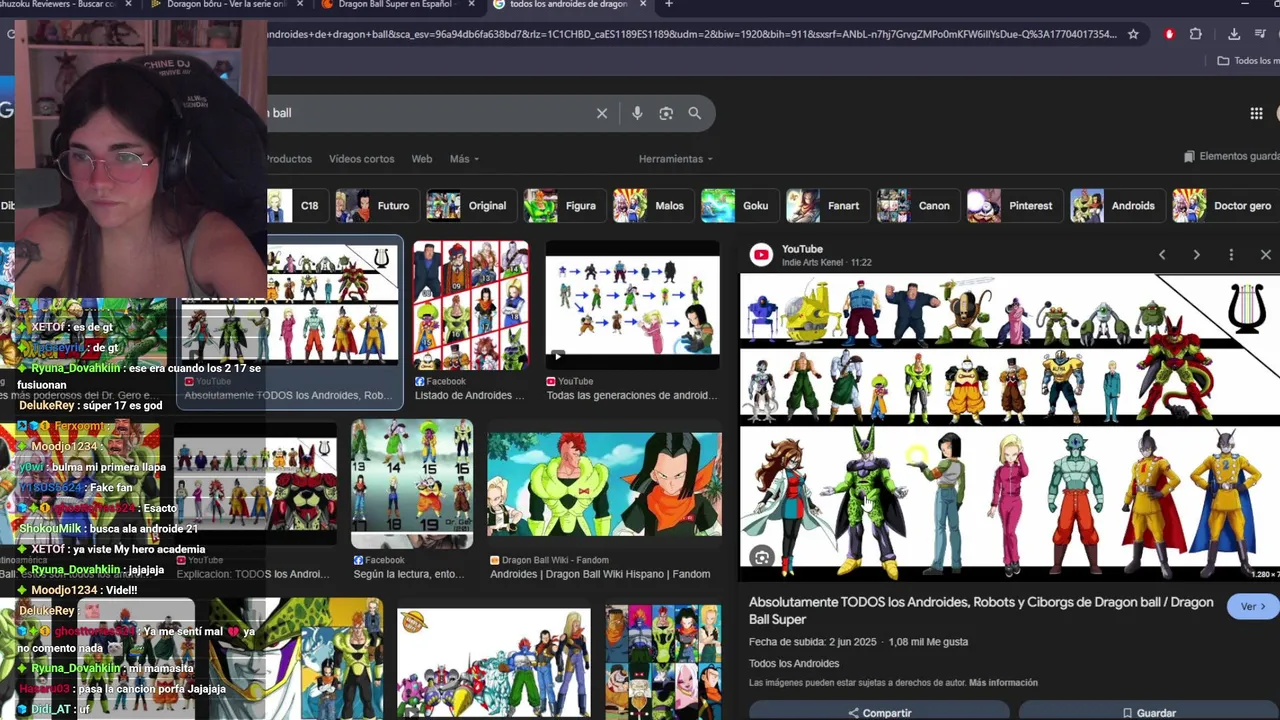Open 'Androides | Dragon Ball Wiki Hispano | Fandom' link
This screenshot has width=1280, height=720.
[x=600, y=574]
